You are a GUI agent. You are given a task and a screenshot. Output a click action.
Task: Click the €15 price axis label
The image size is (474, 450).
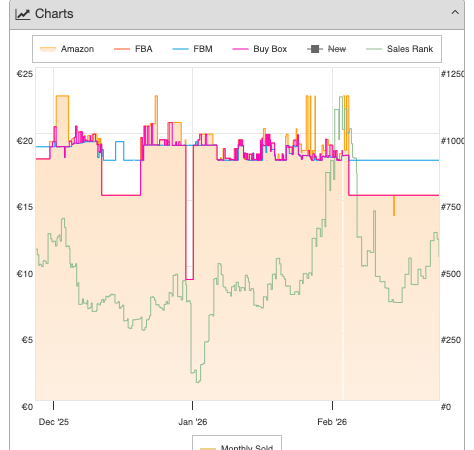point(25,207)
